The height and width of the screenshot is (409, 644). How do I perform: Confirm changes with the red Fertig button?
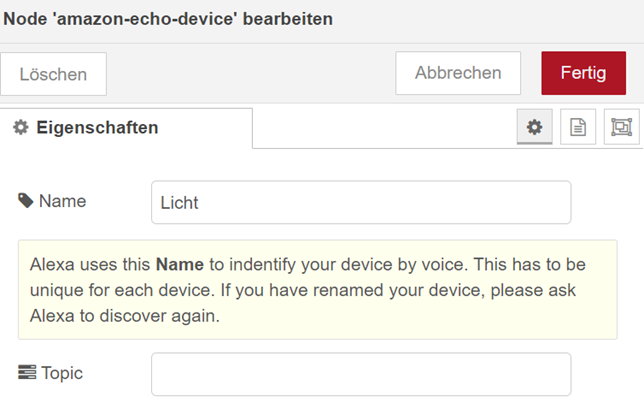click(x=583, y=73)
